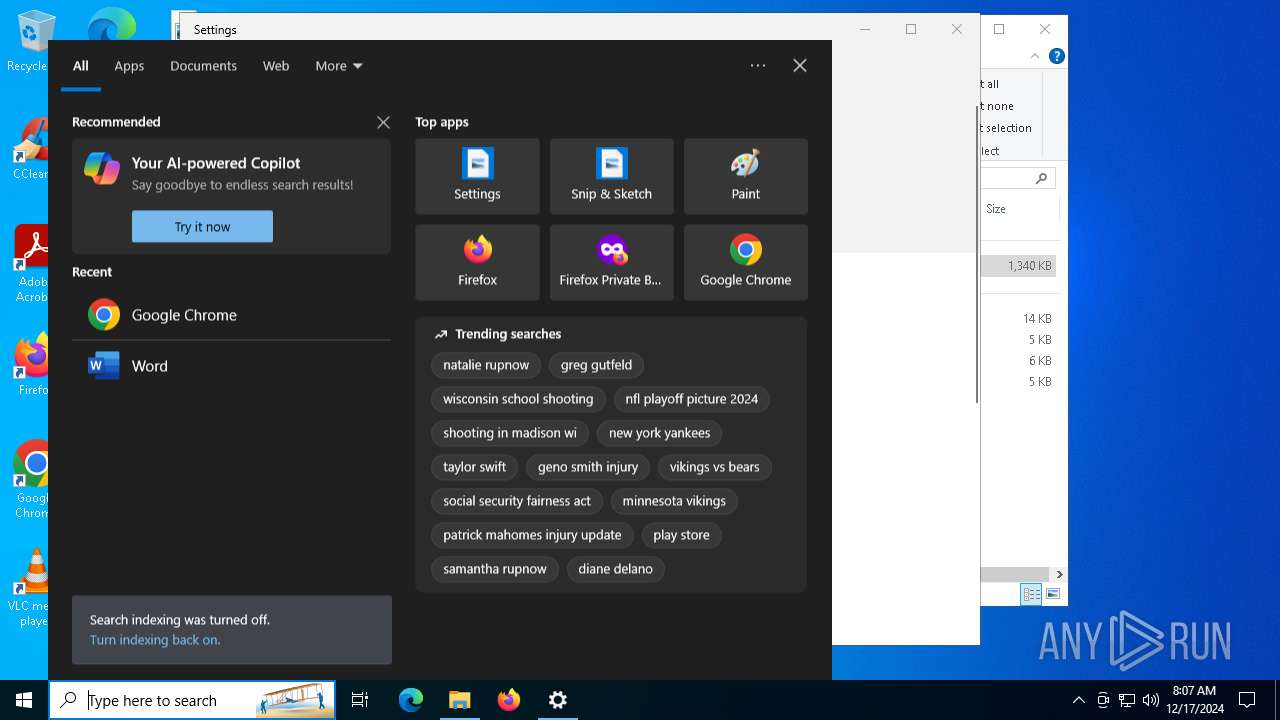Select the 14 KB file row
The image size is (1280, 720).
pos(1018,319)
